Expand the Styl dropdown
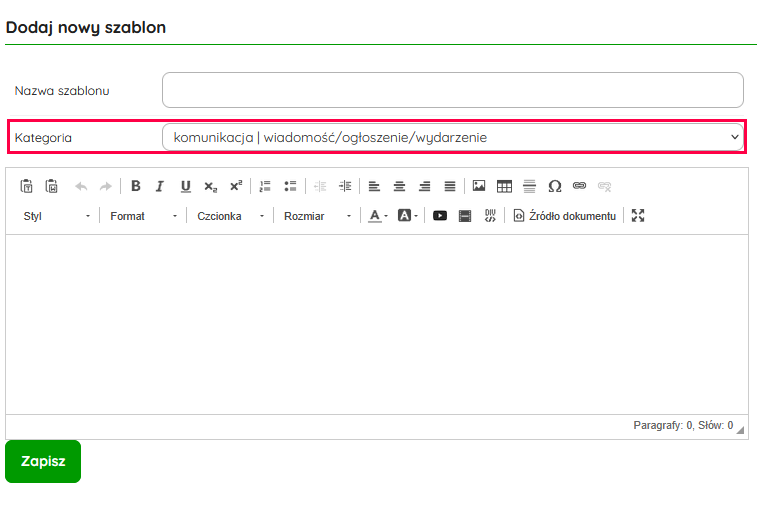 pos(56,216)
